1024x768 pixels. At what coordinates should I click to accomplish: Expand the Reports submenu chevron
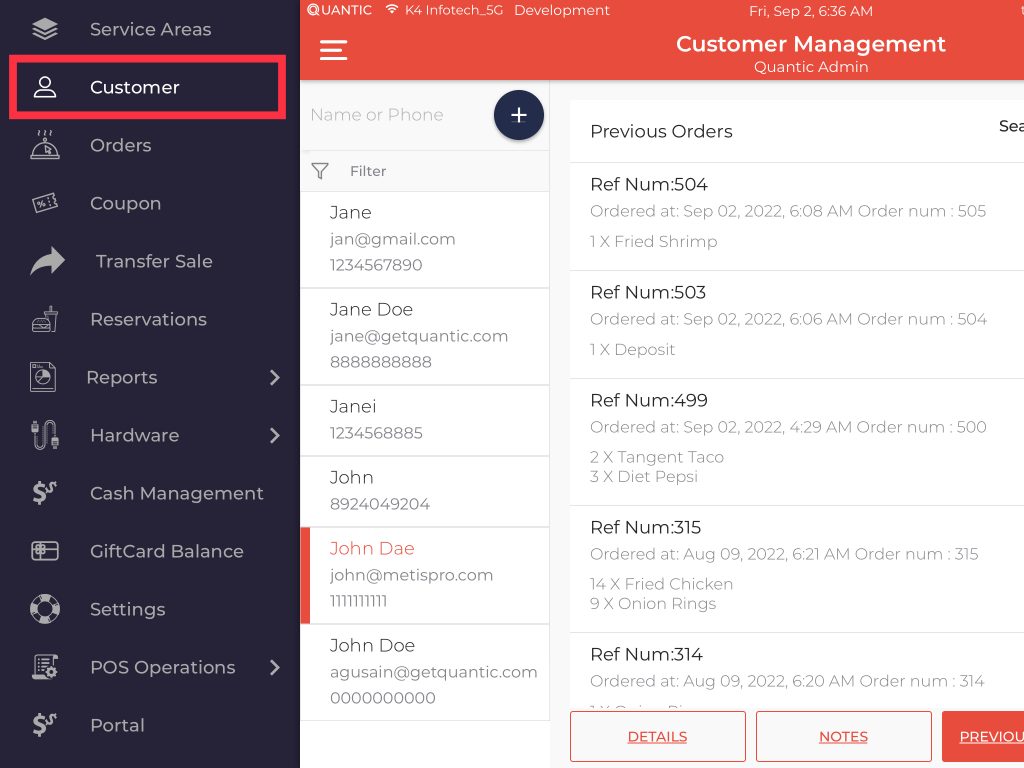[x=275, y=377]
